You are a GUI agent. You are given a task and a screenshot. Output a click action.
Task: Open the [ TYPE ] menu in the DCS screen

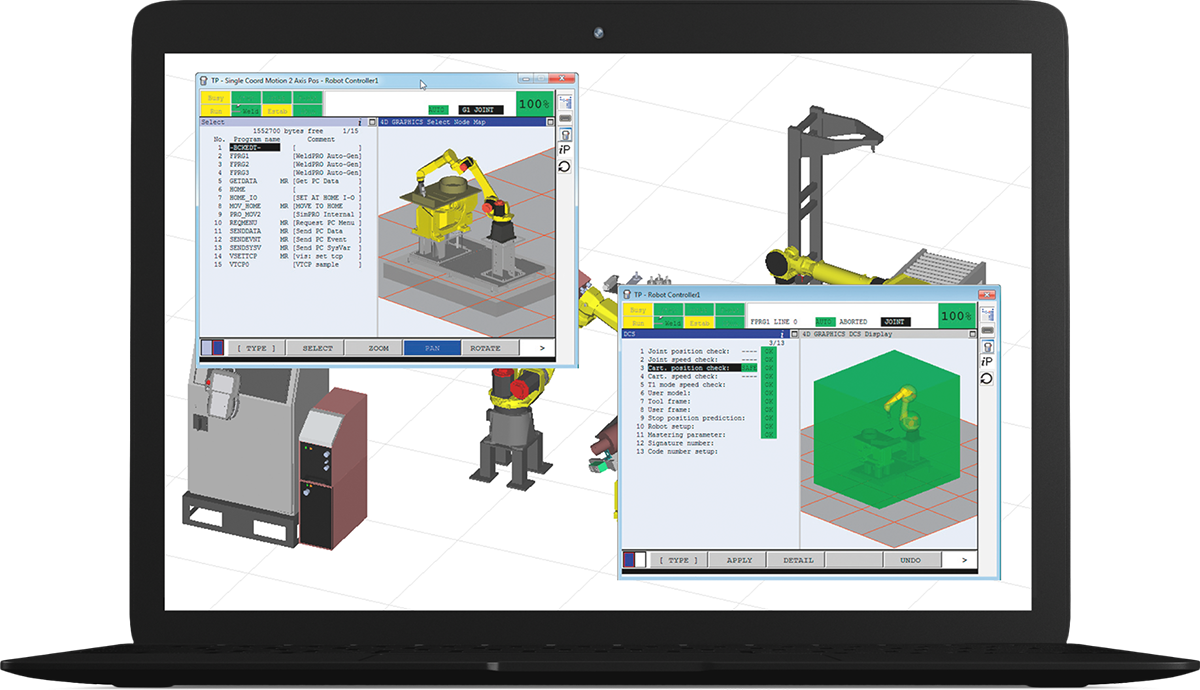click(678, 560)
